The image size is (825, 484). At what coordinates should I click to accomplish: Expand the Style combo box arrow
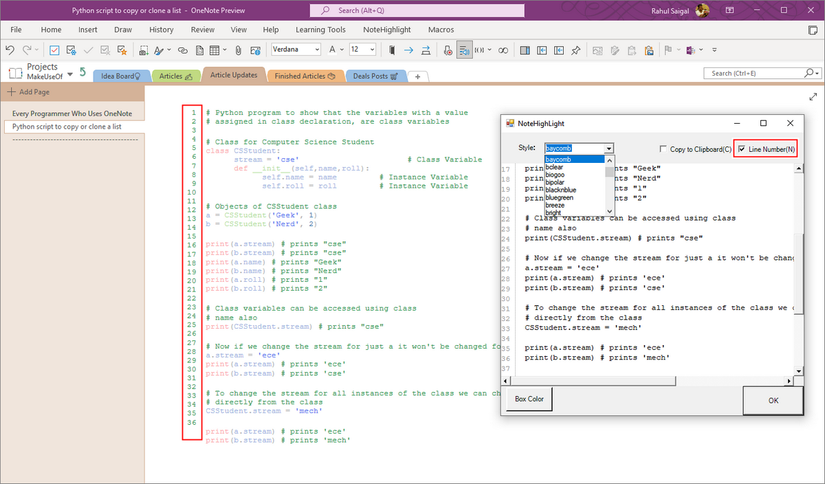tap(609, 149)
